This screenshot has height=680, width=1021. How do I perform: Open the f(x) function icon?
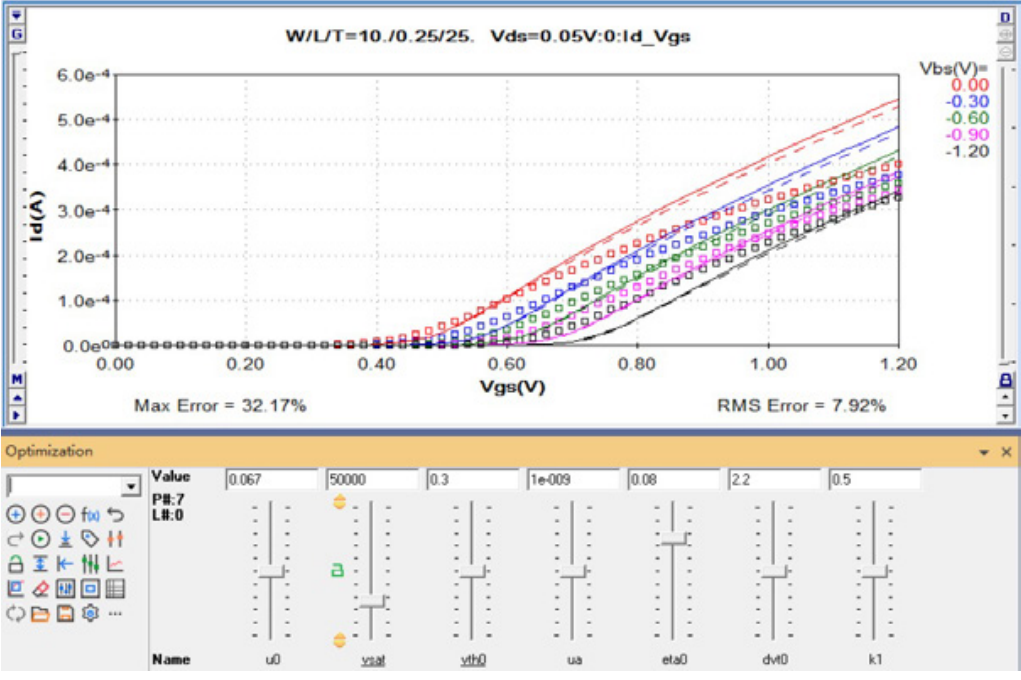[x=91, y=514]
